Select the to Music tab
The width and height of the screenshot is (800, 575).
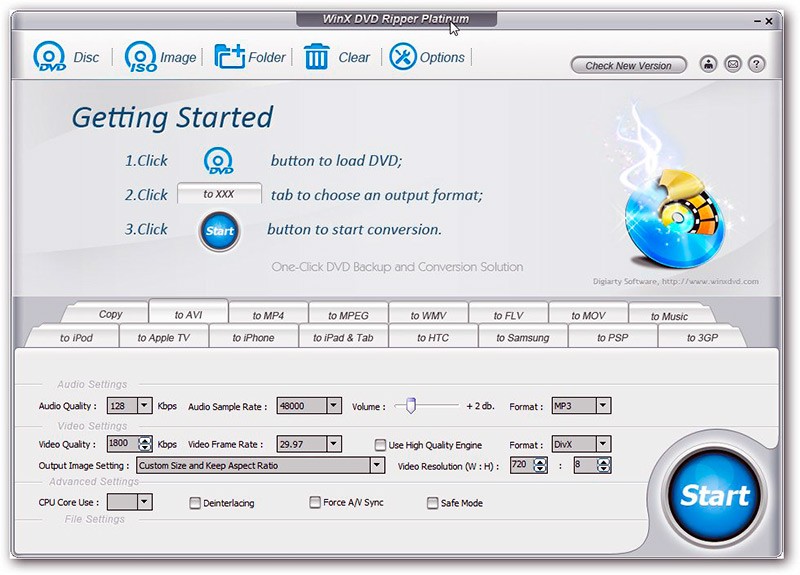(x=669, y=316)
